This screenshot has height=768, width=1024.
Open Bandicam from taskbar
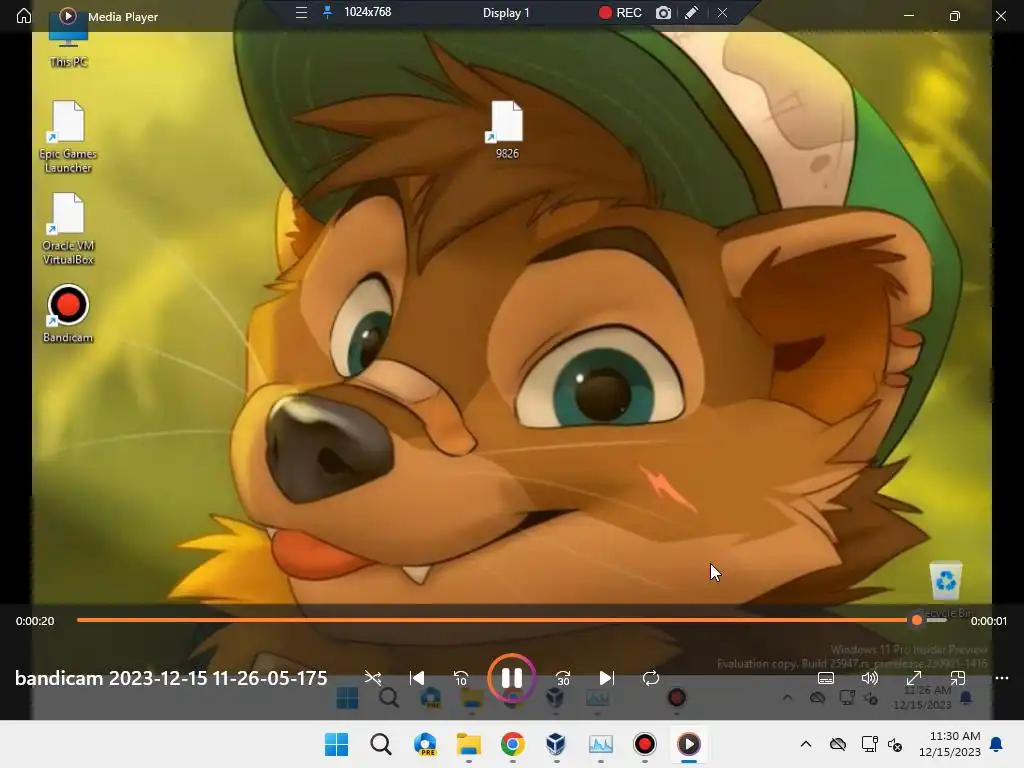pyautogui.click(x=645, y=744)
